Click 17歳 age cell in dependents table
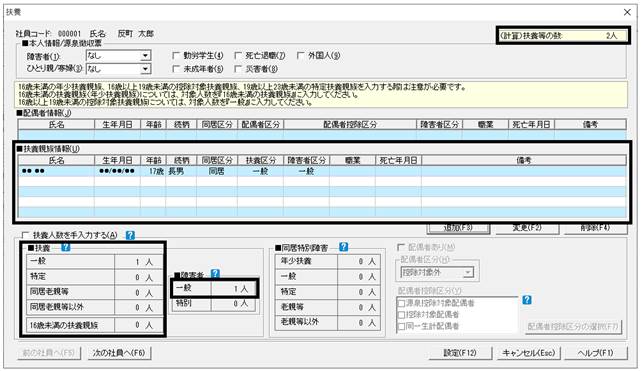This screenshot has width=642, height=371. pyautogui.click(x=153, y=171)
